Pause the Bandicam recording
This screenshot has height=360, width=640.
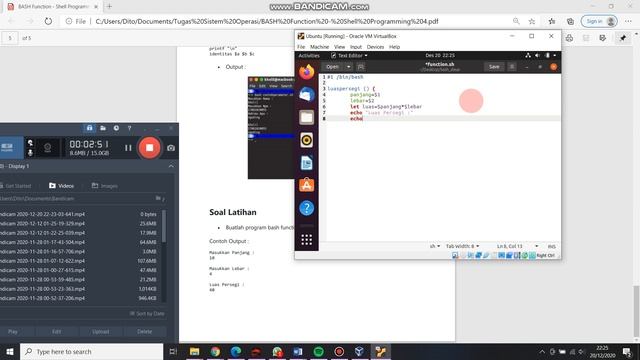128,148
